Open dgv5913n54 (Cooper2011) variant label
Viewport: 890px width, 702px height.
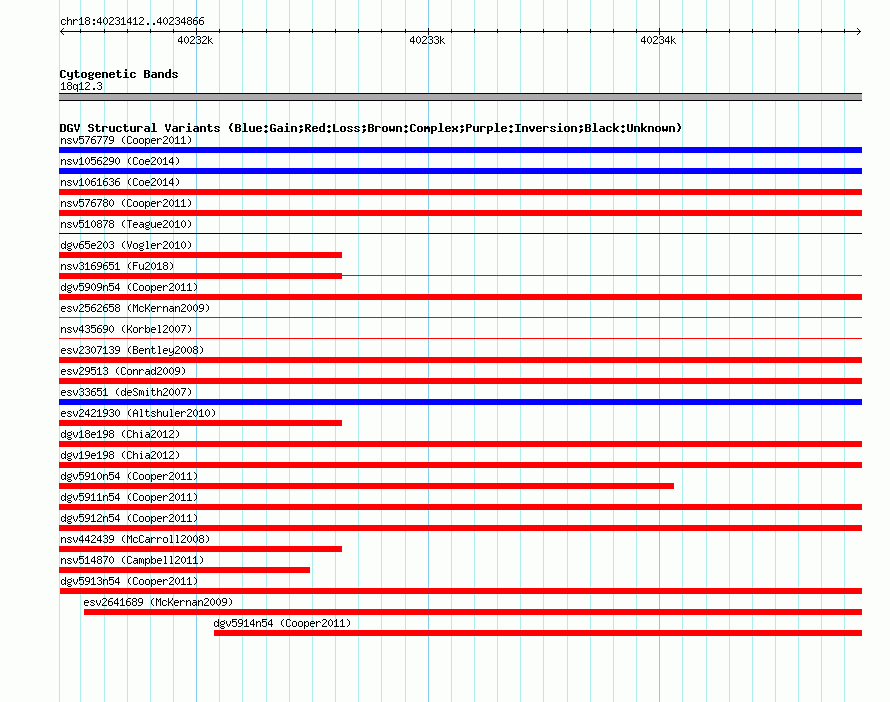(x=129, y=581)
